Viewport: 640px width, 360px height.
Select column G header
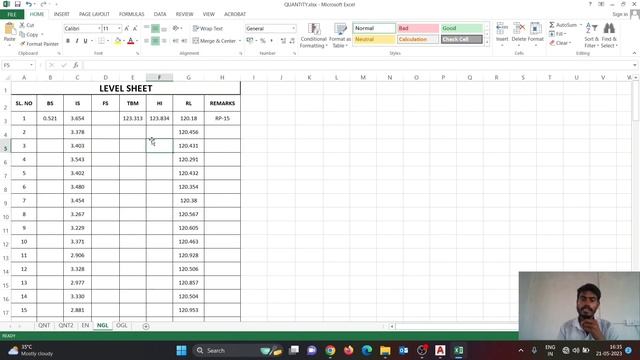[x=188, y=78]
